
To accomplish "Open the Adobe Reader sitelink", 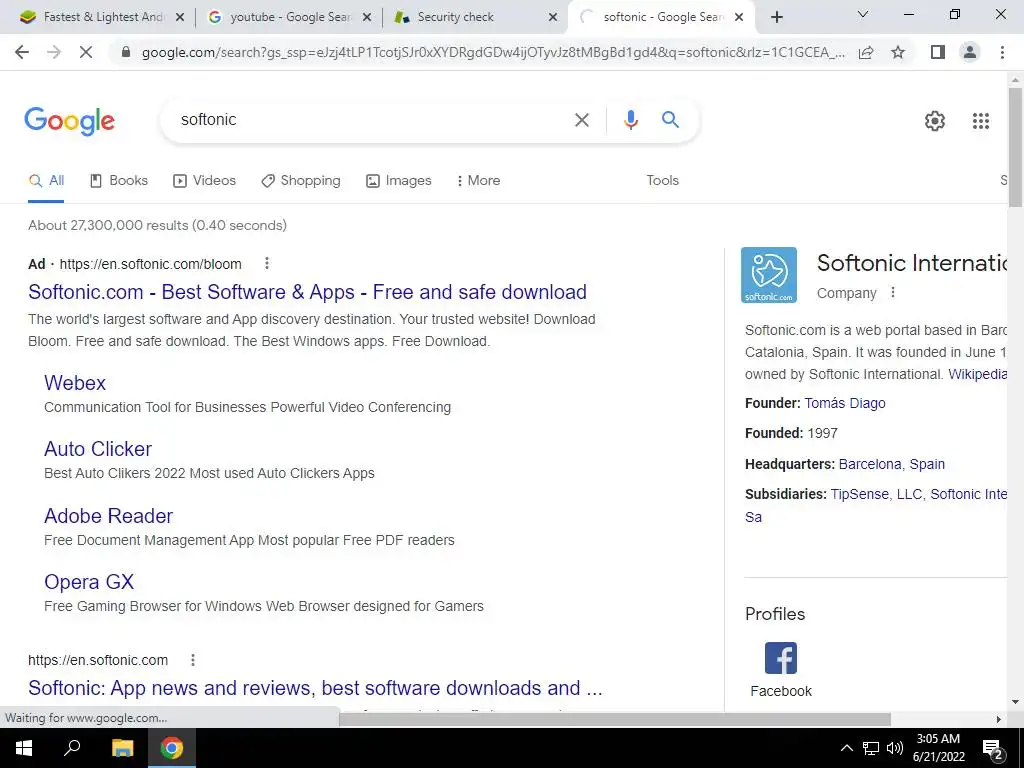I will tap(108, 515).
